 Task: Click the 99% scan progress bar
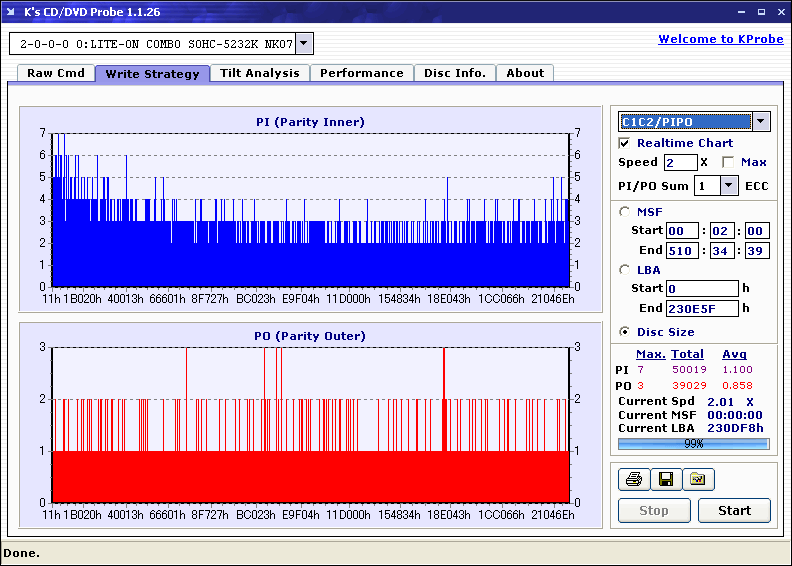(x=693, y=443)
